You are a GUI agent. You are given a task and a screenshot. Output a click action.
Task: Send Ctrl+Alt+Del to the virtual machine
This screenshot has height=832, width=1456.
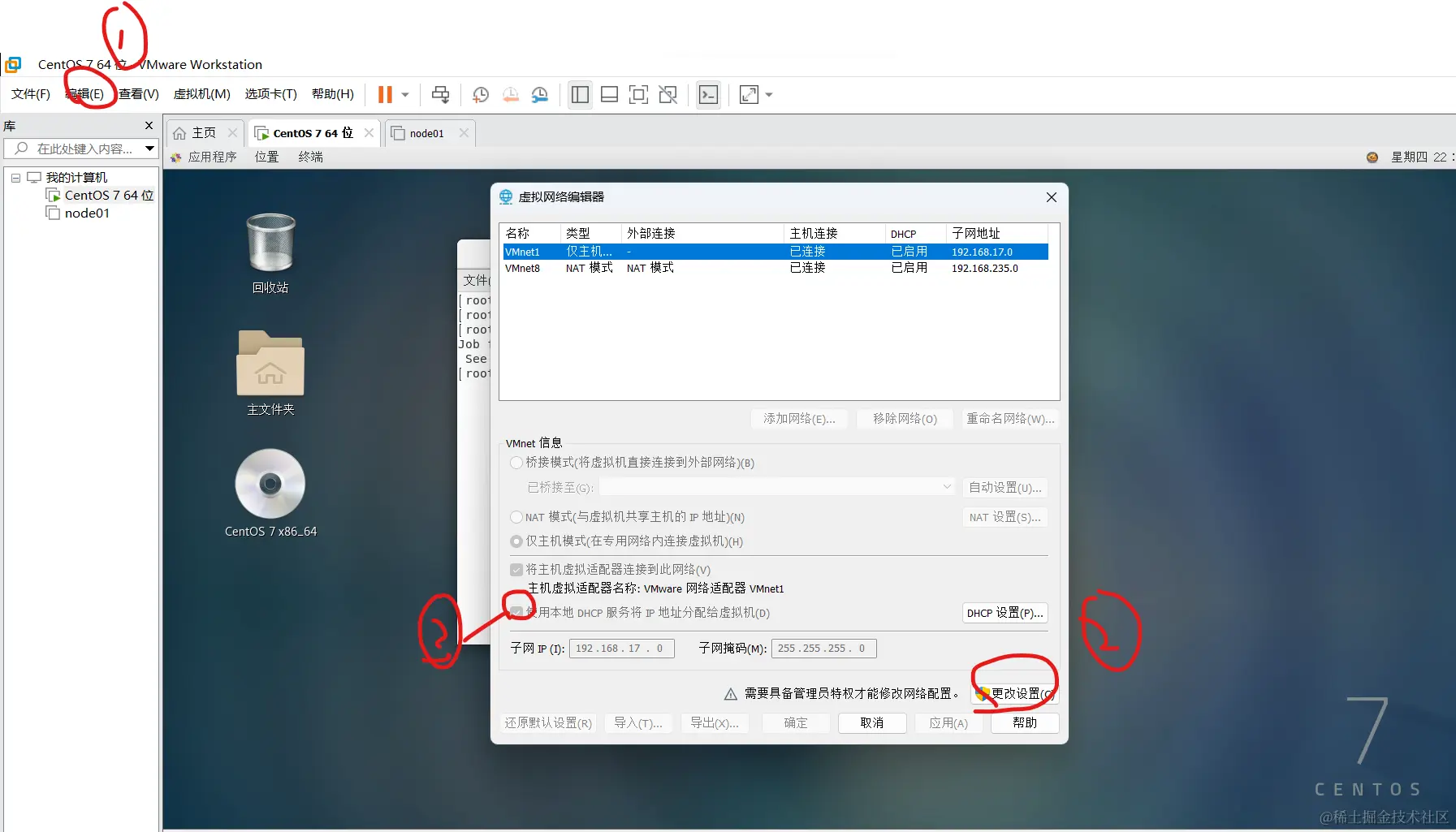pos(441,95)
